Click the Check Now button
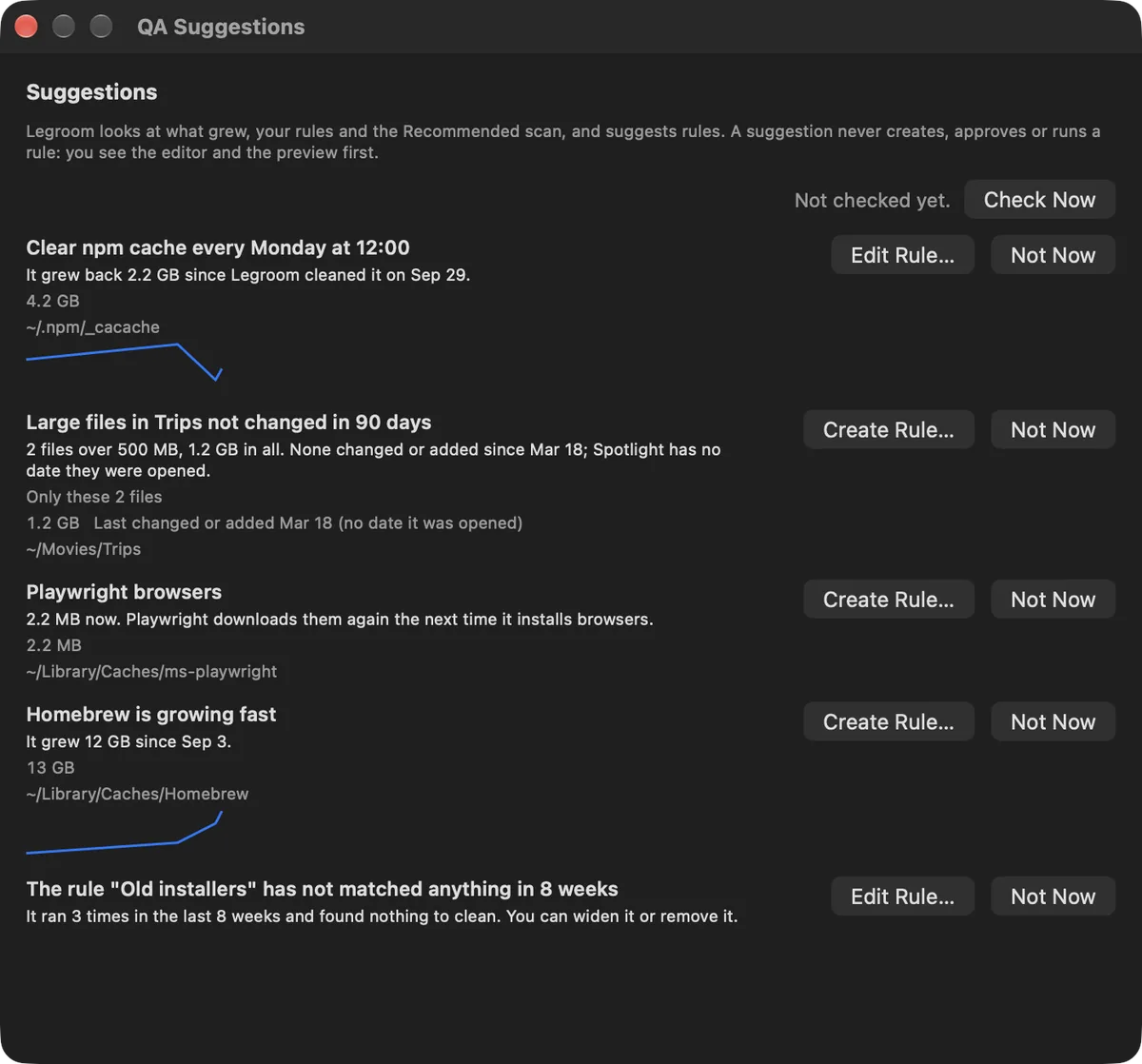The height and width of the screenshot is (1064, 1142). point(1039,200)
